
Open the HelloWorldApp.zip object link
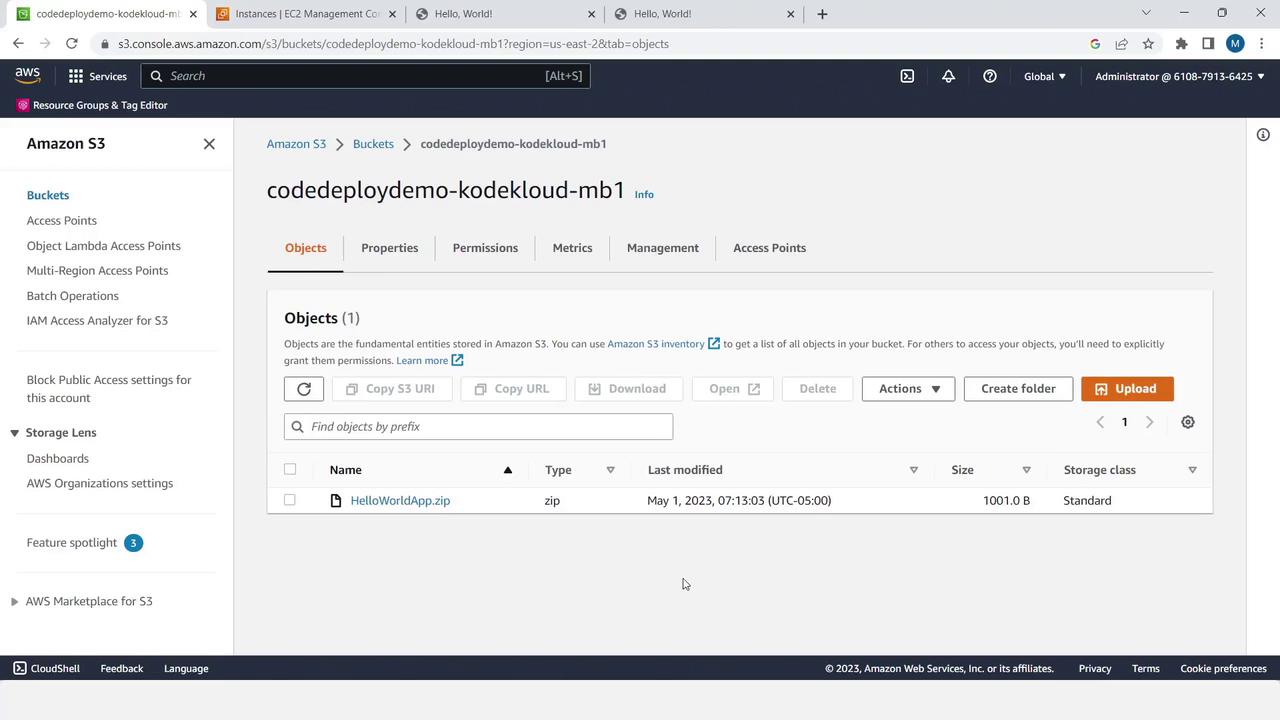(400, 501)
